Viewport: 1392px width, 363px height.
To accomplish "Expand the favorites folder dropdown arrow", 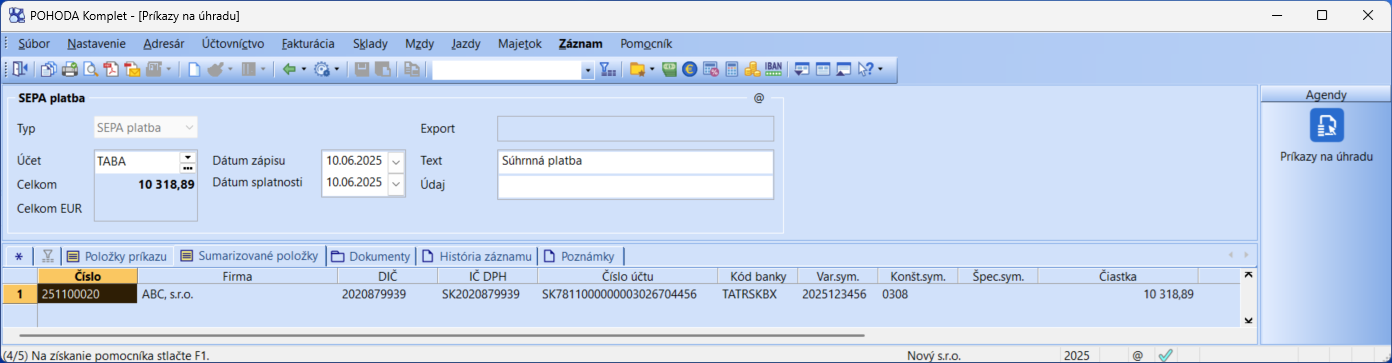I will (652, 70).
